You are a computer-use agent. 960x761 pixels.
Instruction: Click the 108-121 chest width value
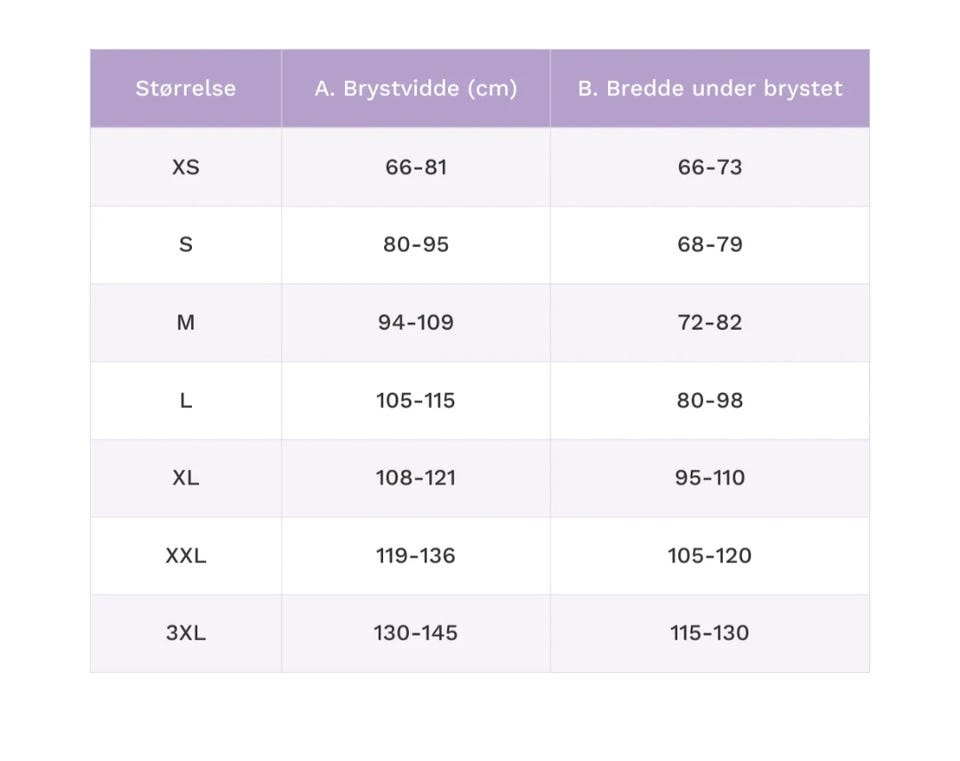coord(416,478)
